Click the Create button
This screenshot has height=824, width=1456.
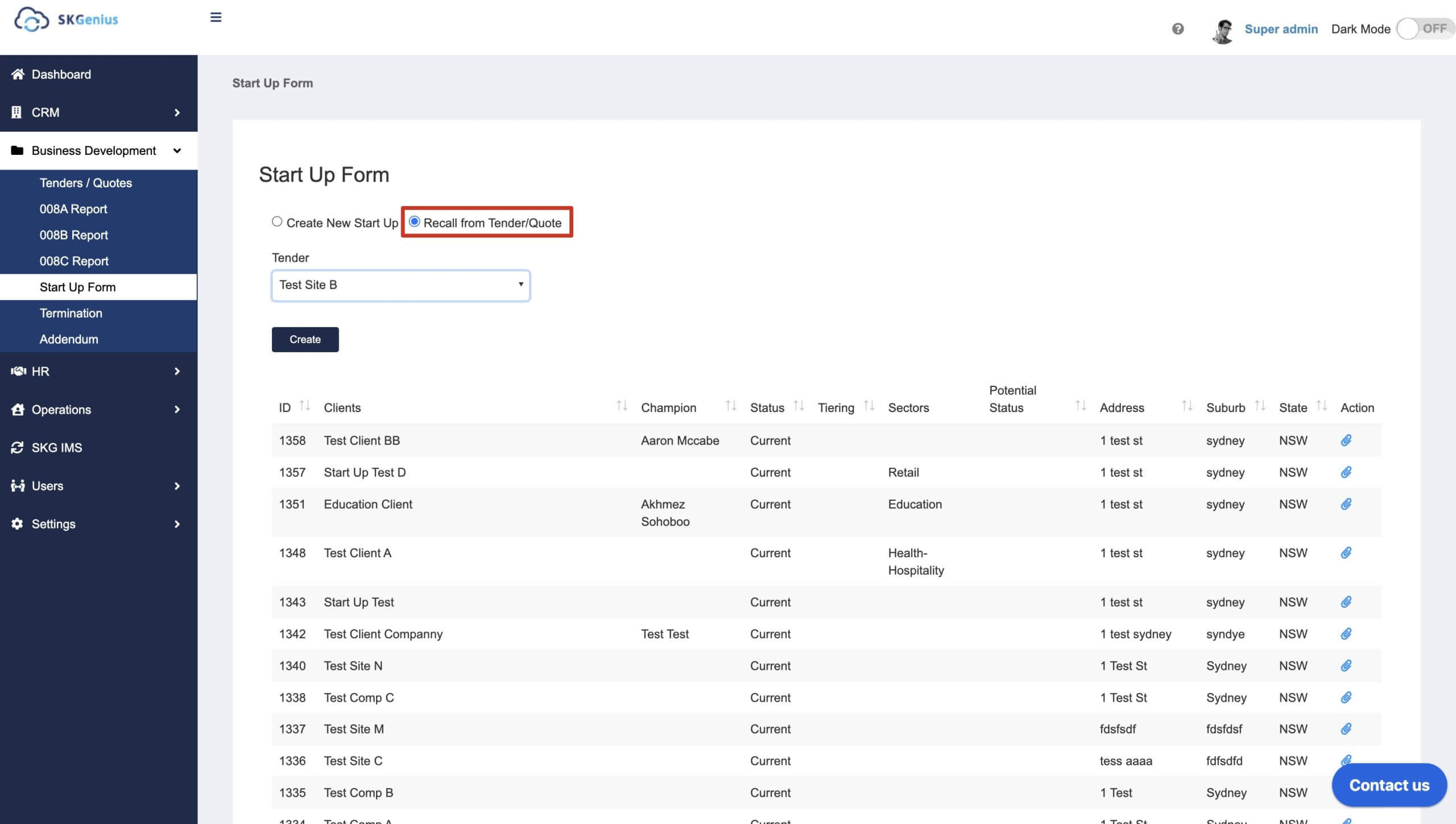tap(305, 339)
